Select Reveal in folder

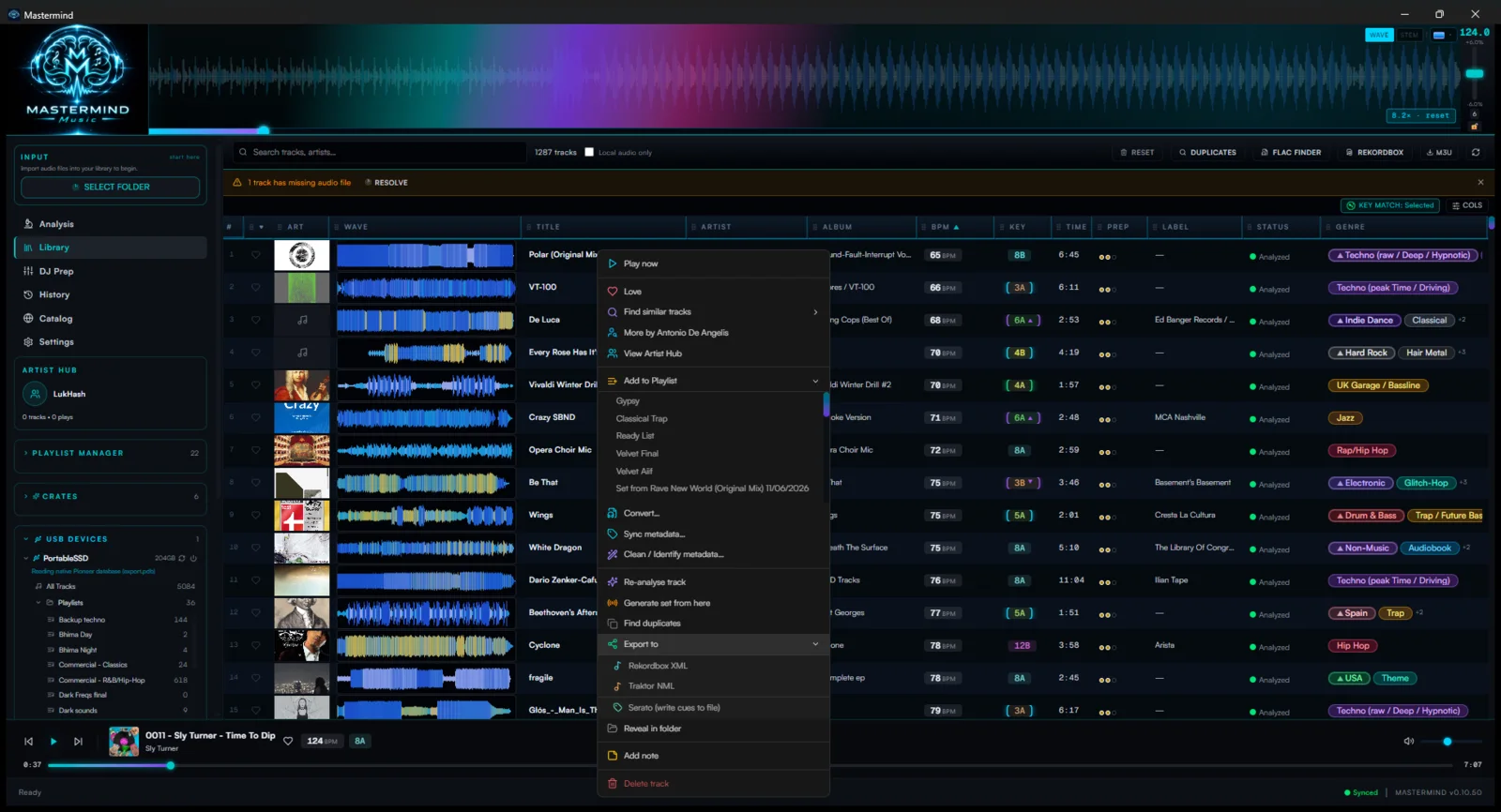click(713, 729)
